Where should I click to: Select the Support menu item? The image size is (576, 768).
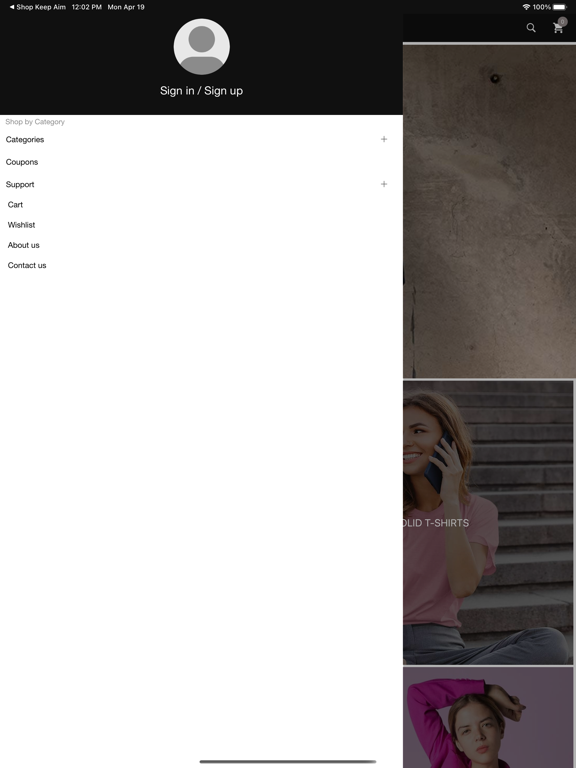point(20,185)
